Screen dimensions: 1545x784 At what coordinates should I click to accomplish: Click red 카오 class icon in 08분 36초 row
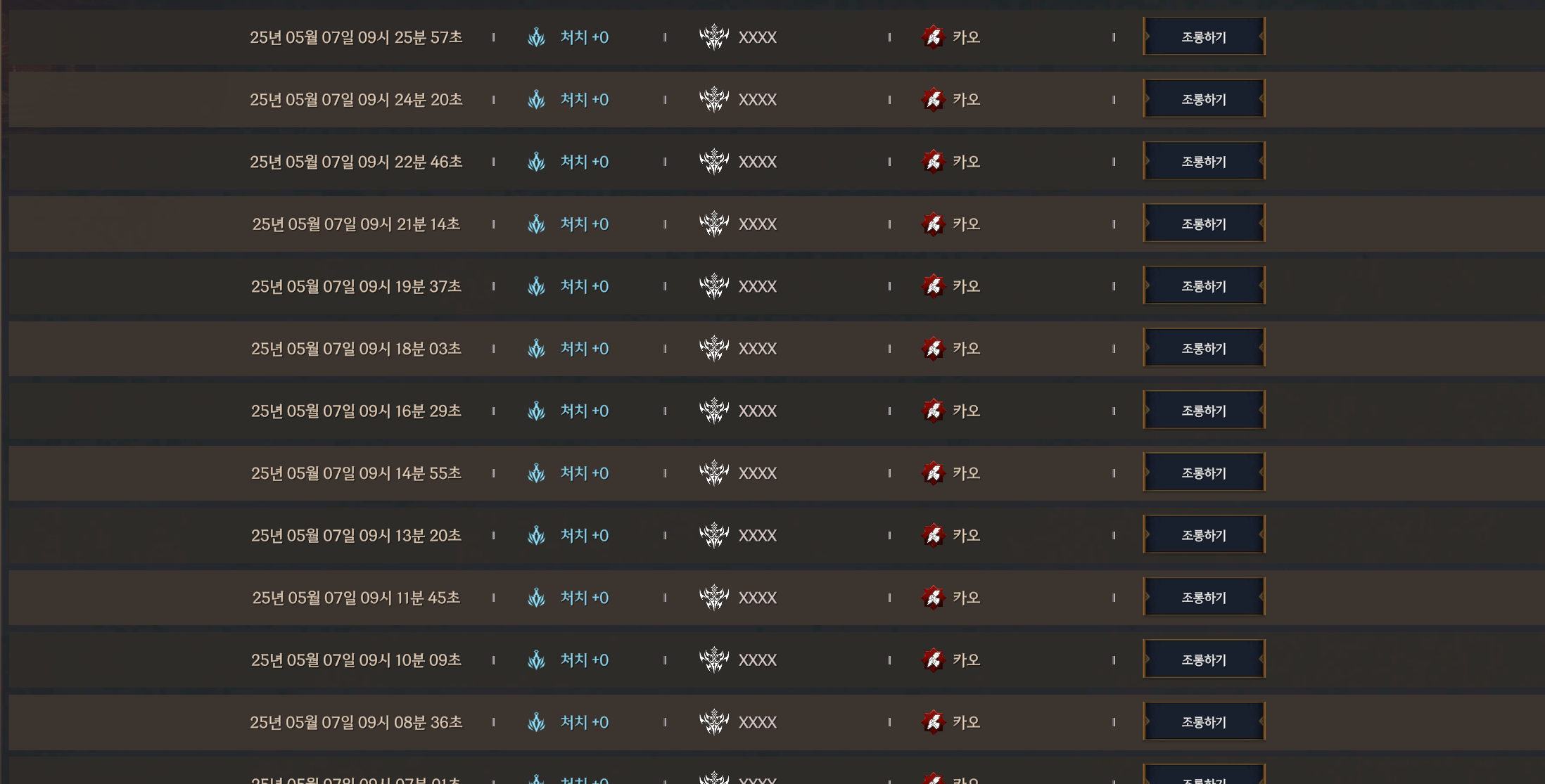(x=933, y=722)
